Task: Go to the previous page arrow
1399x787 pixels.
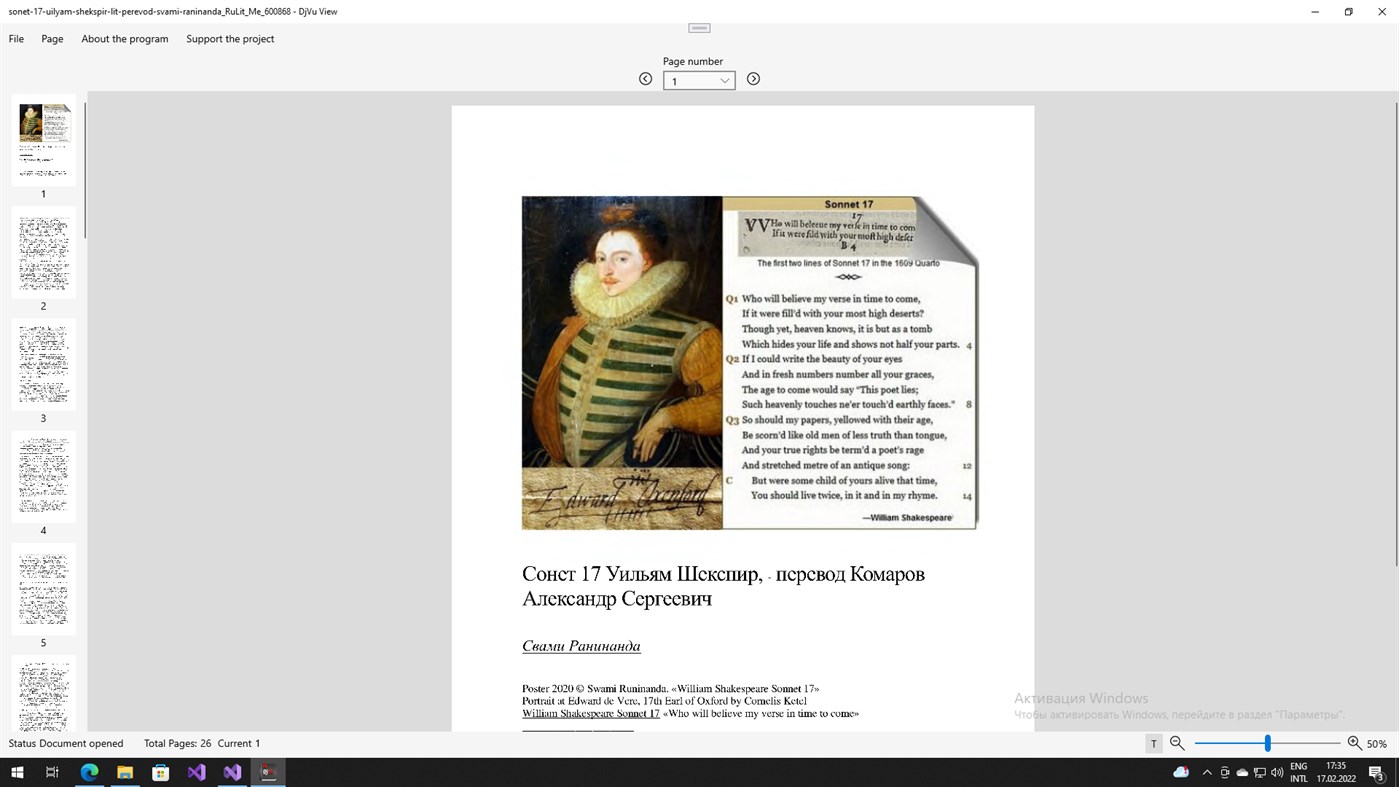Action: pos(645,79)
